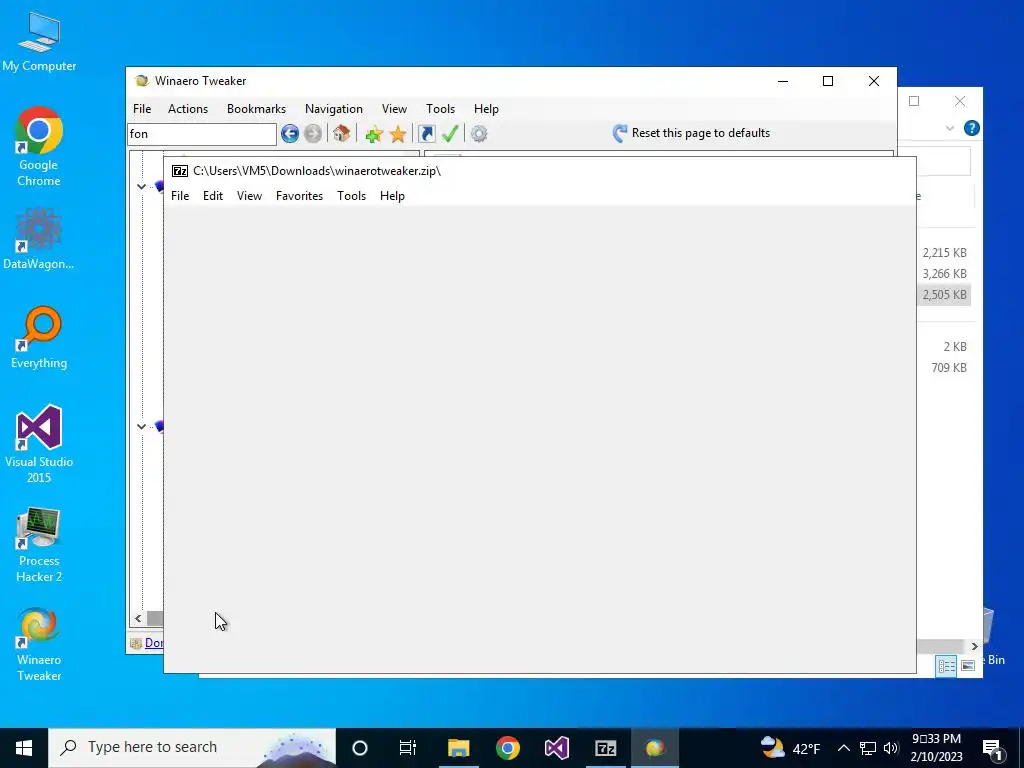Open the Bookmarks menu
Screen dimensions: 1024x768
click(257, 109)
